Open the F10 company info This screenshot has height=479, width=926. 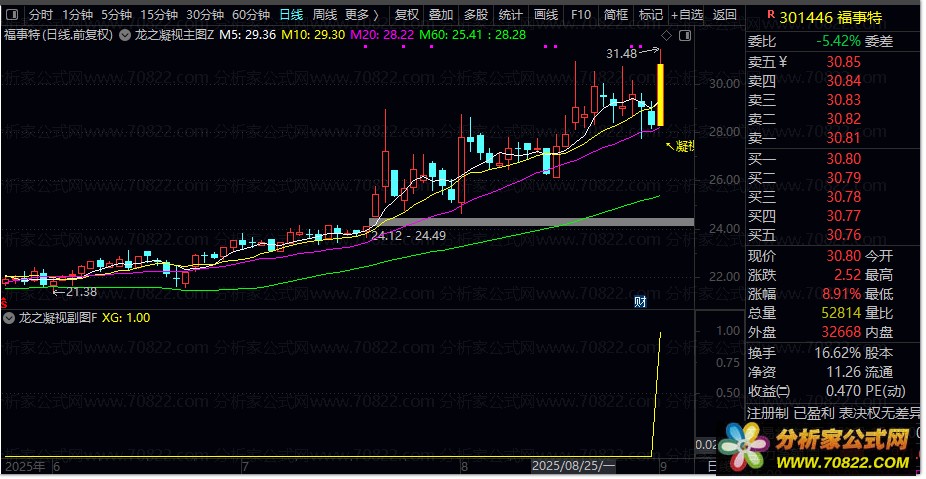point(581,15)
